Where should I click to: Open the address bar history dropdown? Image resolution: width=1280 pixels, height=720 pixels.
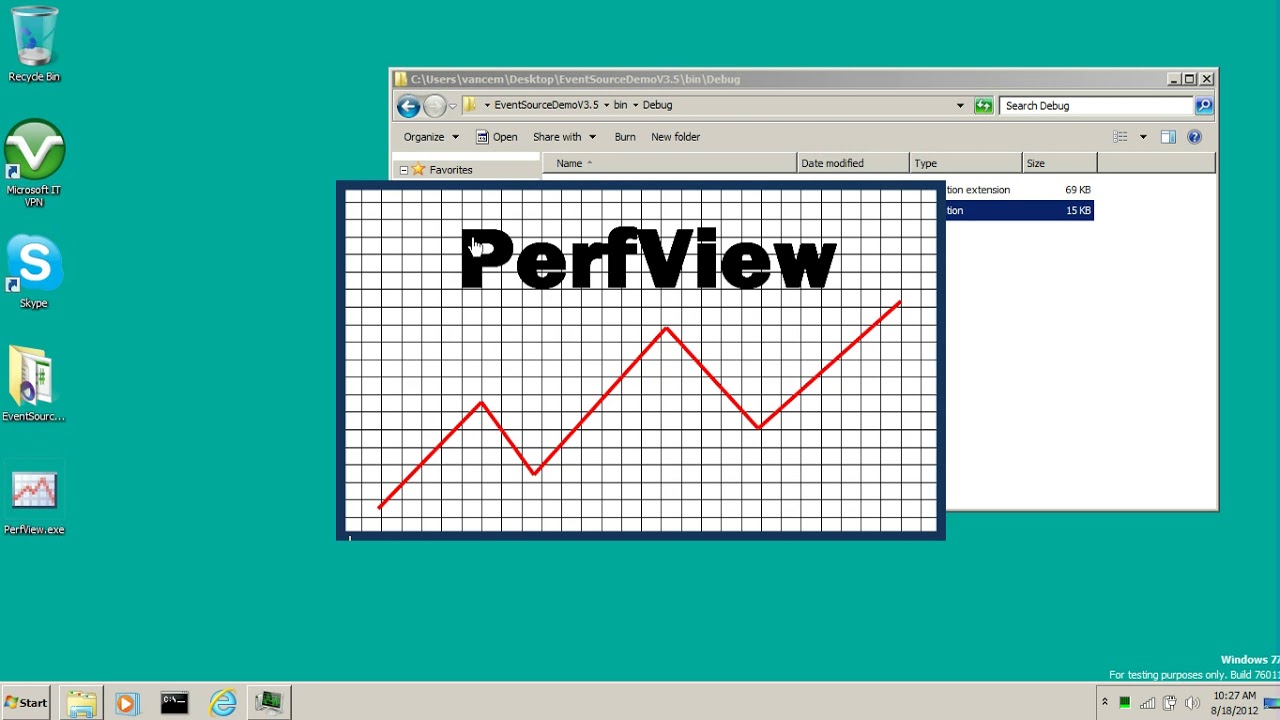[x=960, y=106]
